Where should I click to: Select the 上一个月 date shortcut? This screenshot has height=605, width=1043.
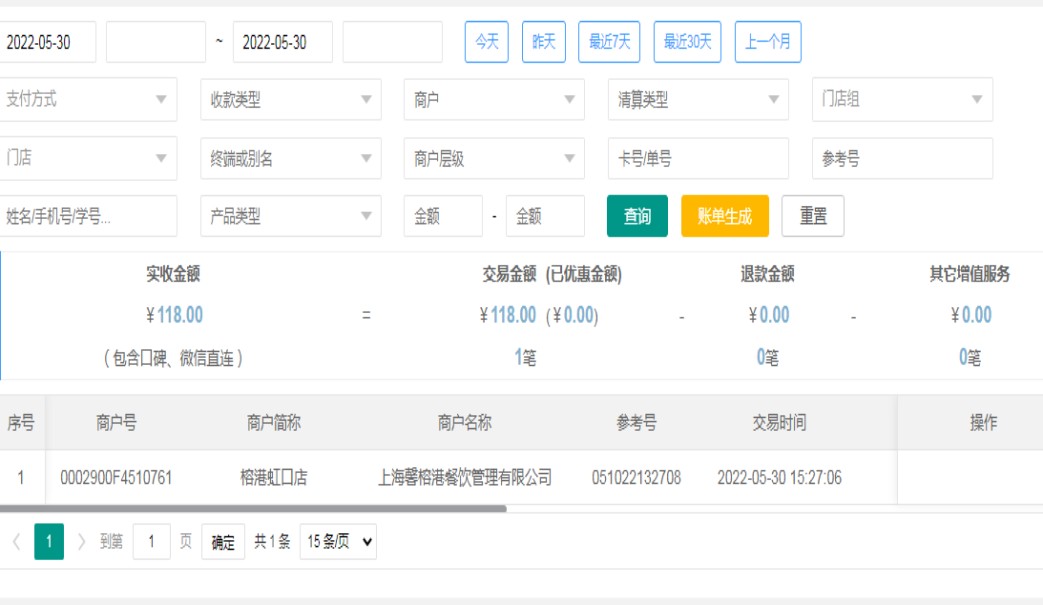tap(767, 42)
